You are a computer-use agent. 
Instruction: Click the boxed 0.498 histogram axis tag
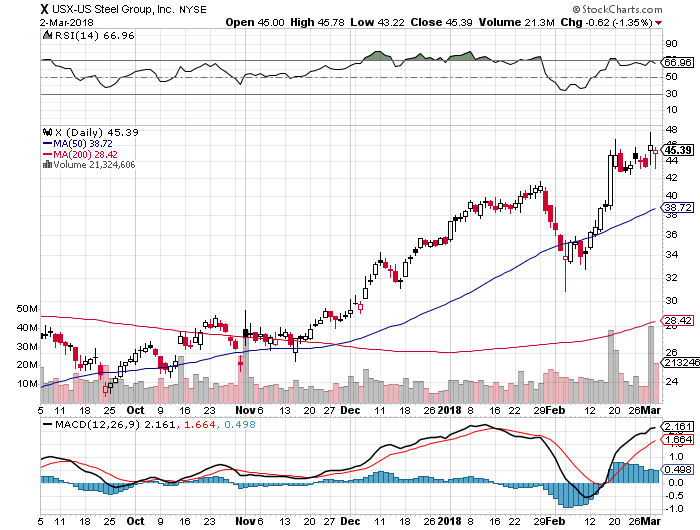678,469
